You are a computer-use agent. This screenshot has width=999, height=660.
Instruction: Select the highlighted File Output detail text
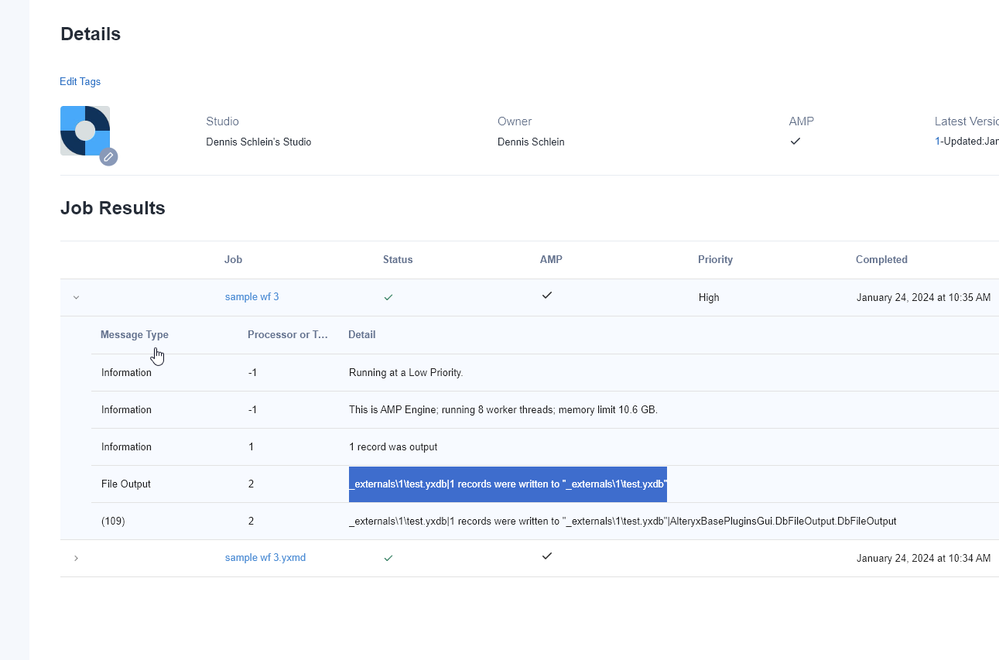pos(508,484)
